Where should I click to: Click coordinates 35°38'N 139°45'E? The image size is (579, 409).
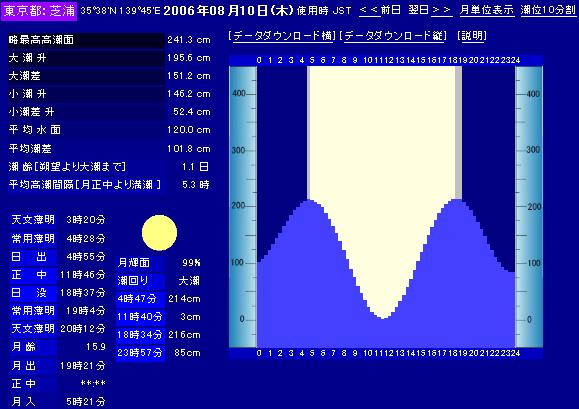click(x=120, y=11)
